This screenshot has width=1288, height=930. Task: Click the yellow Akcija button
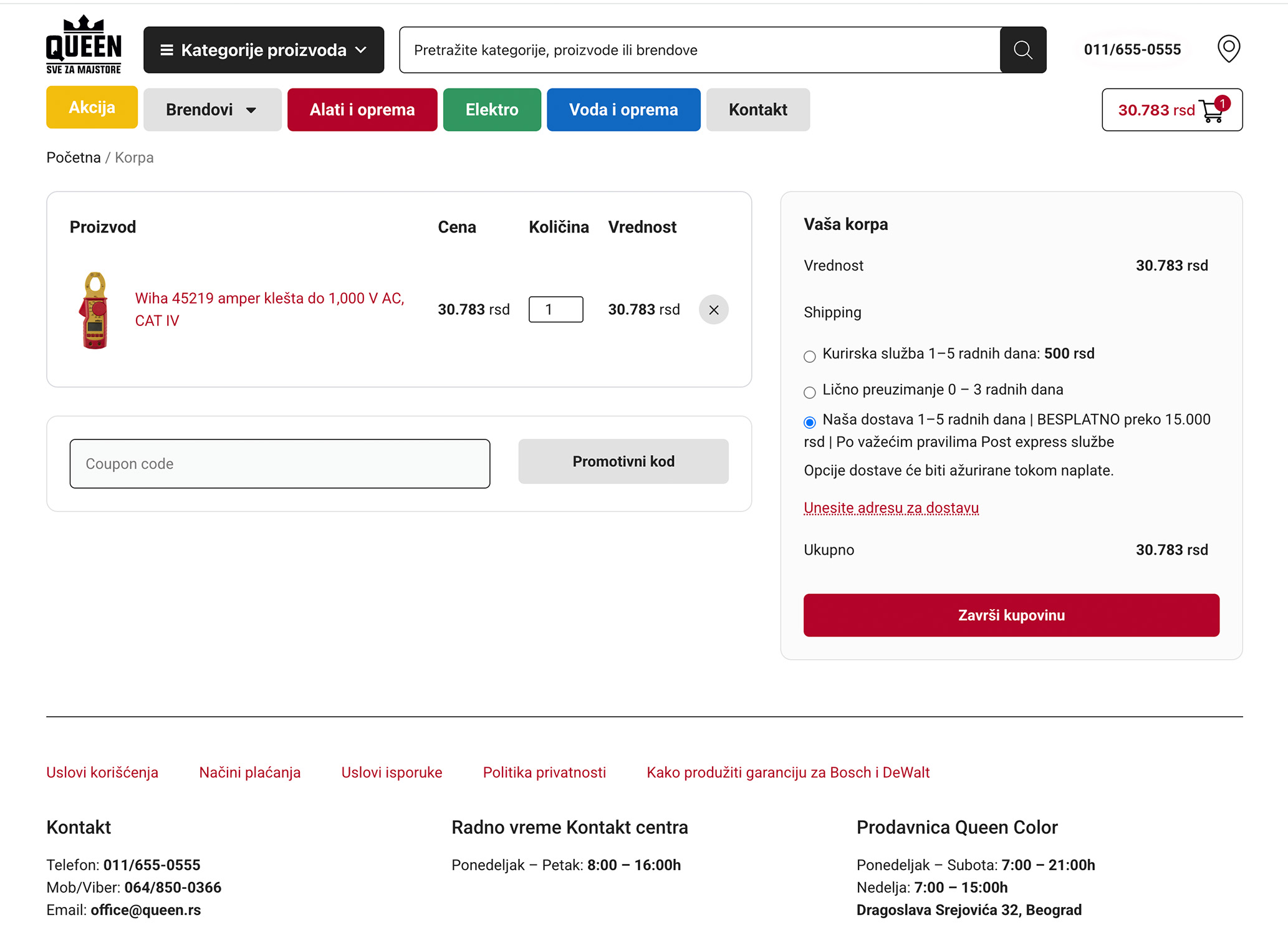[x=92, y=107]
